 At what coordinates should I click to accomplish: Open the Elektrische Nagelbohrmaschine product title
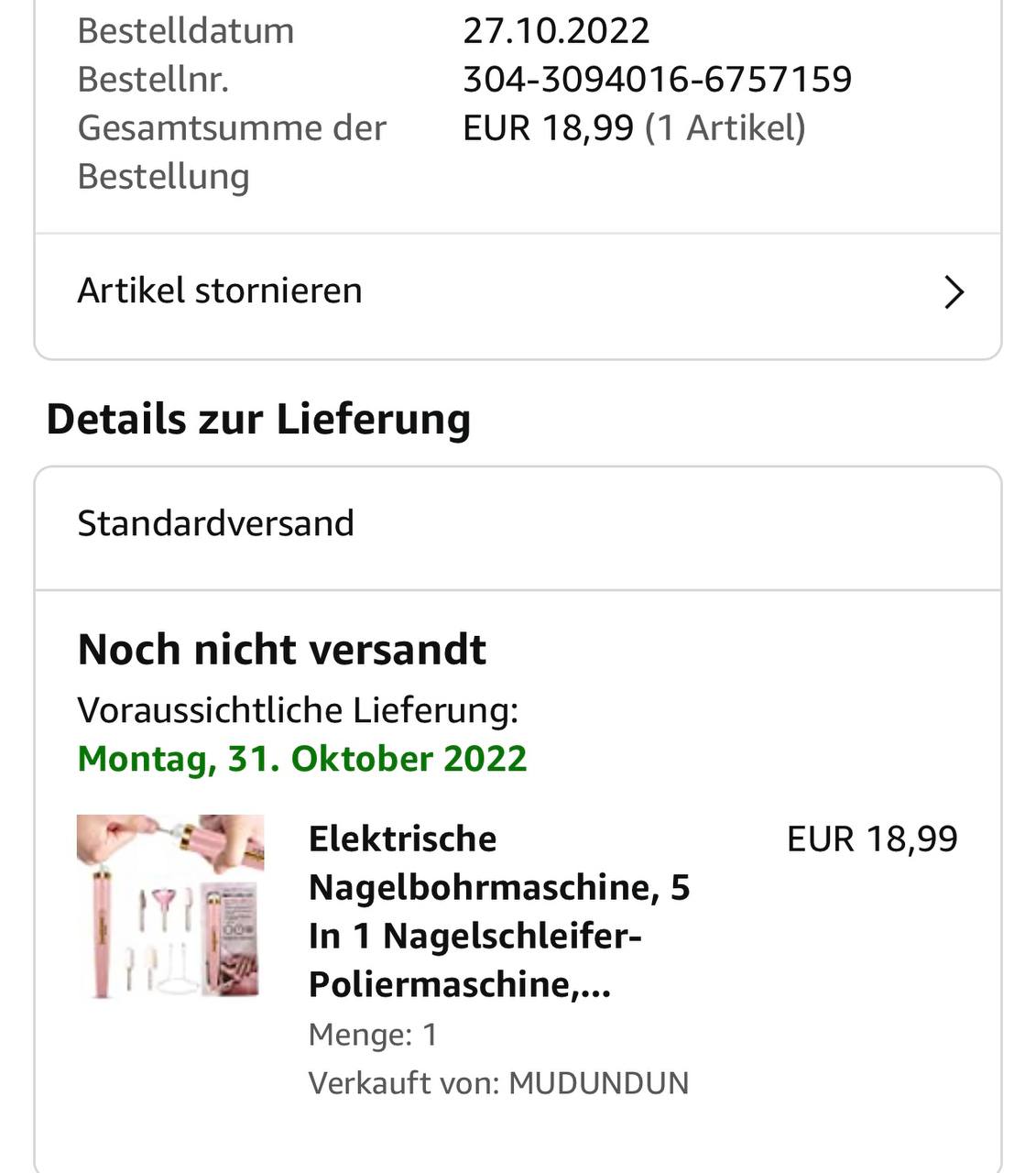(x=498, y=911)
